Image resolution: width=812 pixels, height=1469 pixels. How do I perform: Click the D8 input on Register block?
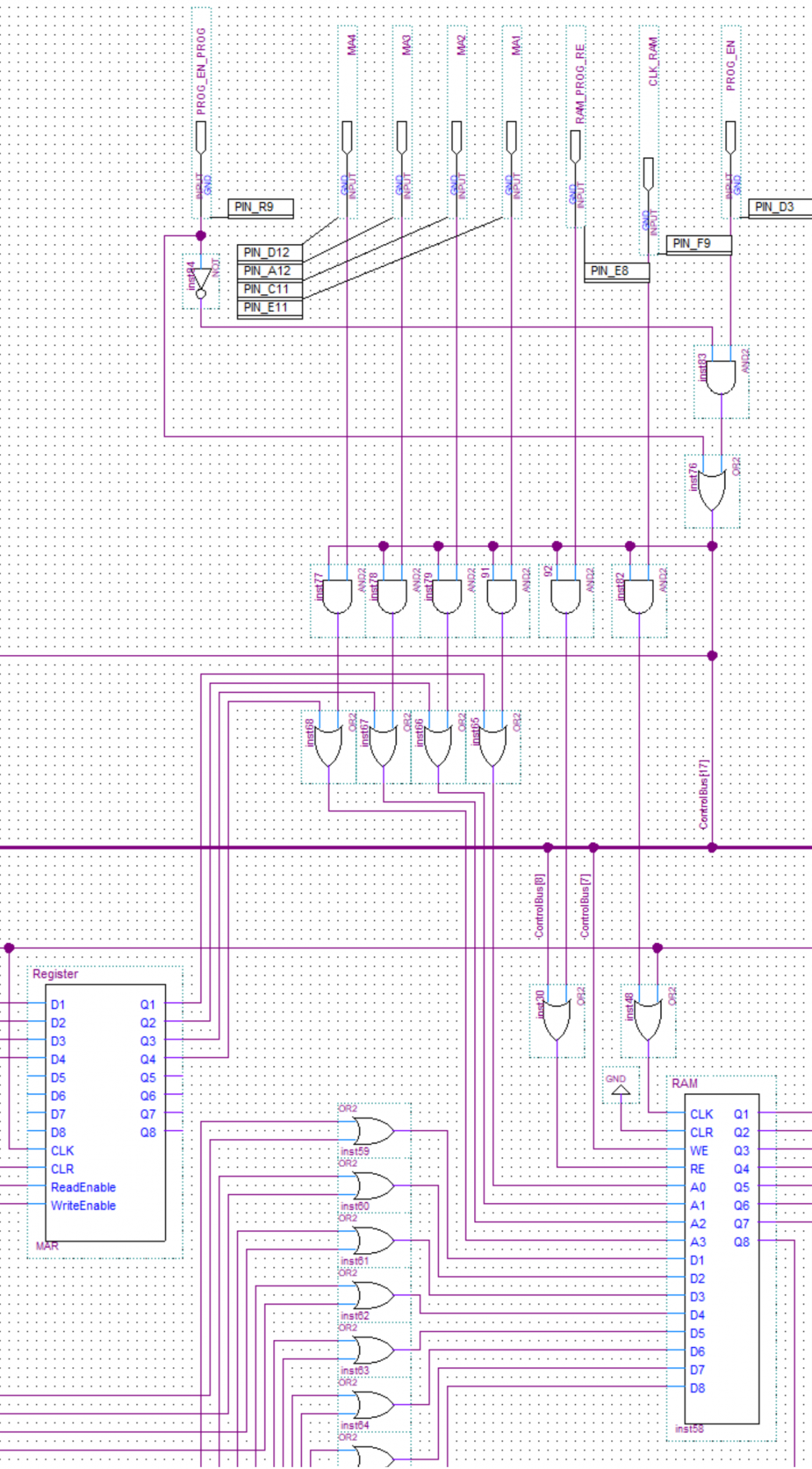click(x=58, y=1133)
